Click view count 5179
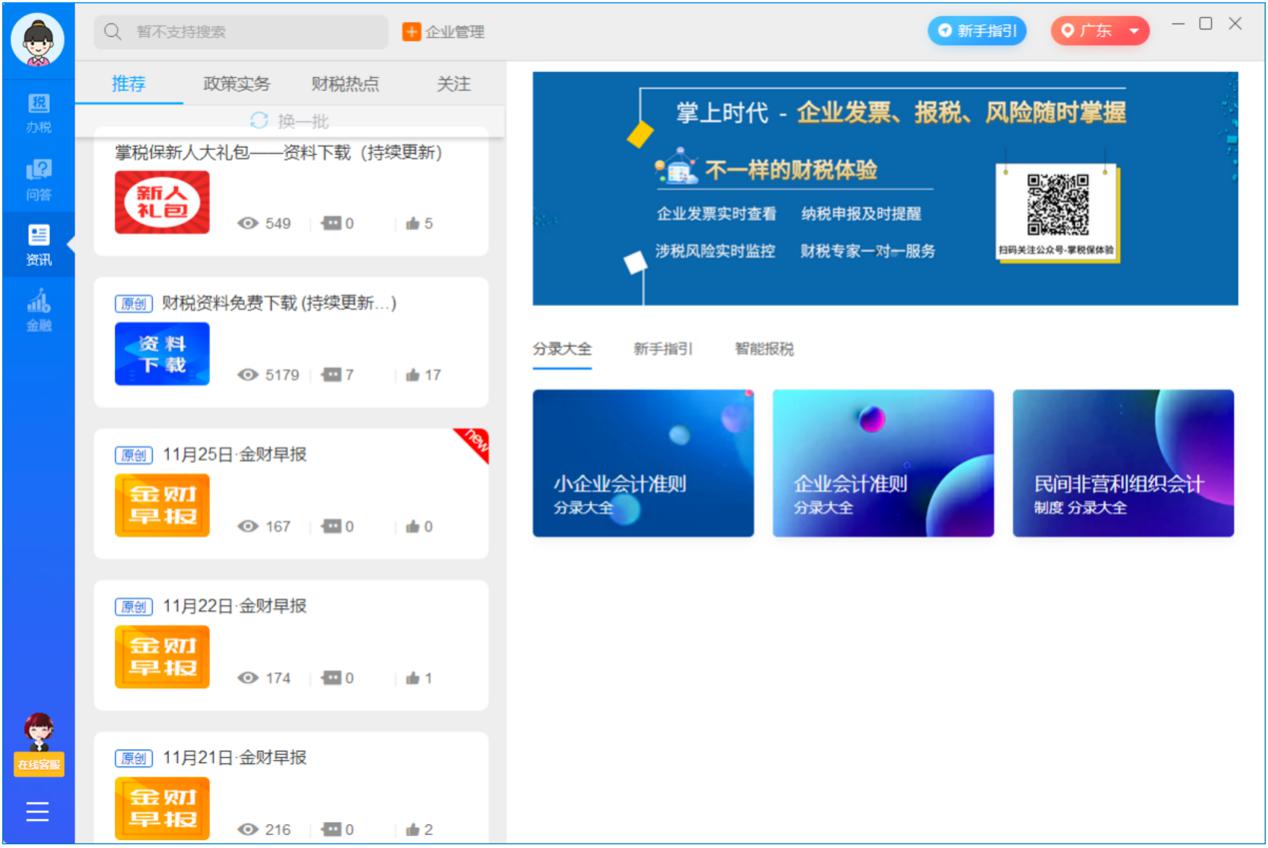 (282, 375)
